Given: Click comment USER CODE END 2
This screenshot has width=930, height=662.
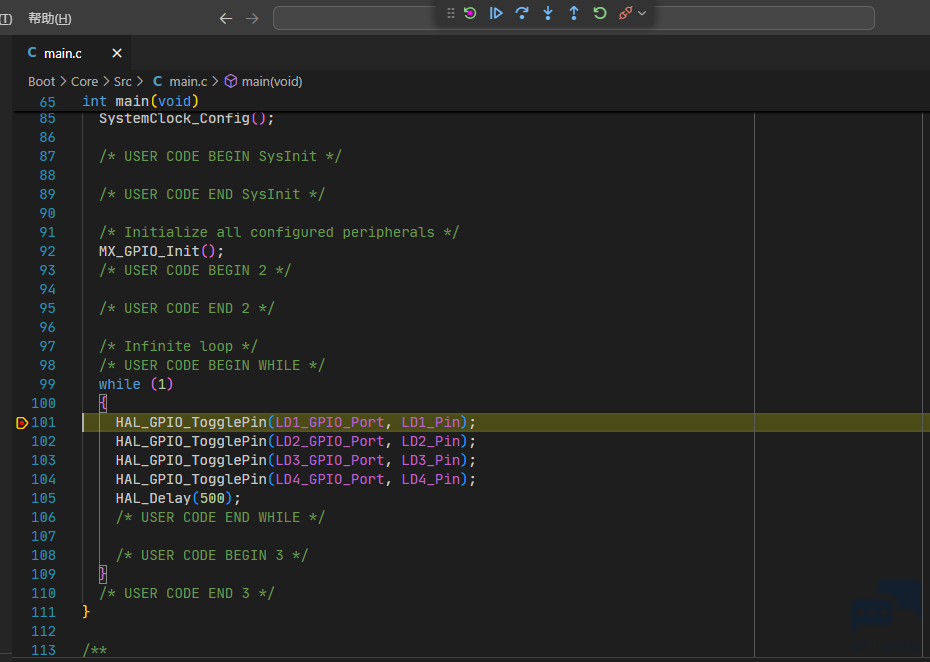Looking at the screenshot, I should [x=187, y=308].
